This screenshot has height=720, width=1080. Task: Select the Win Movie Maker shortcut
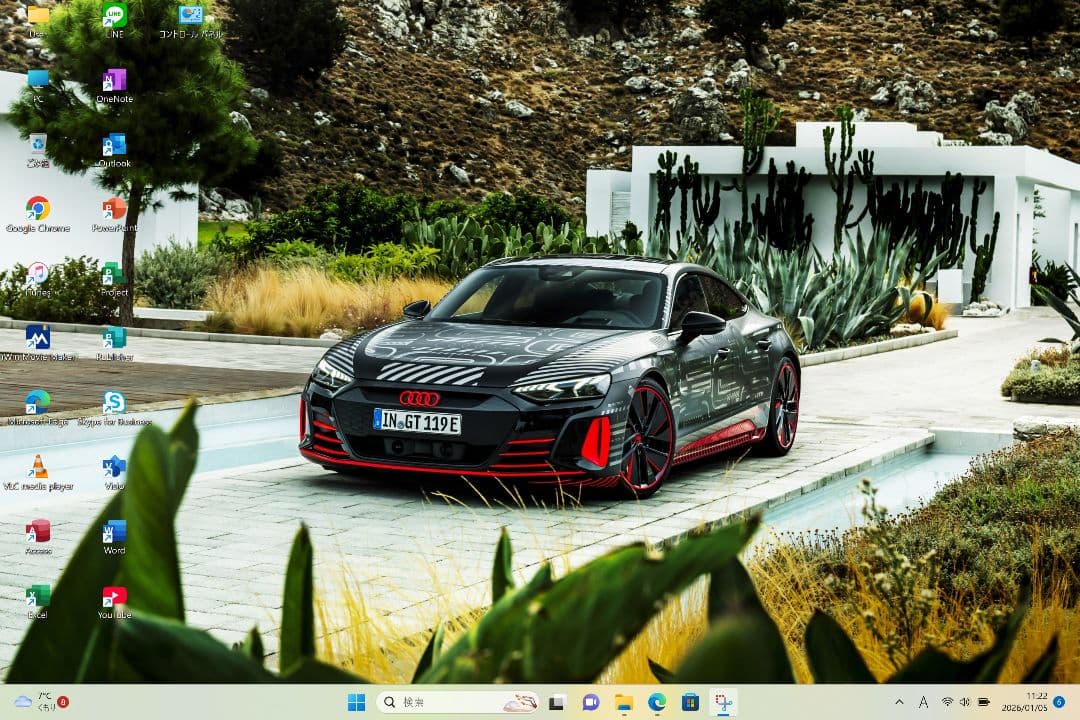coord(38,338)
